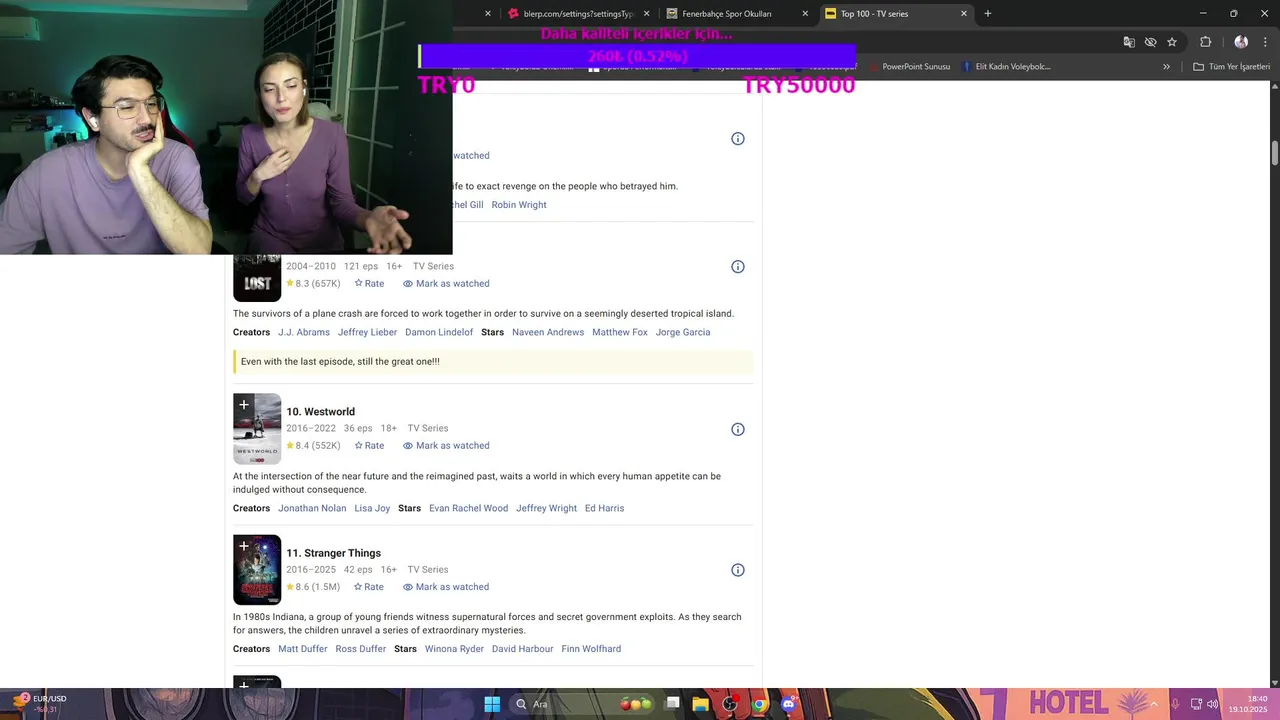
Task: Open a new browser tab
Action: click(x=988, y=14)
